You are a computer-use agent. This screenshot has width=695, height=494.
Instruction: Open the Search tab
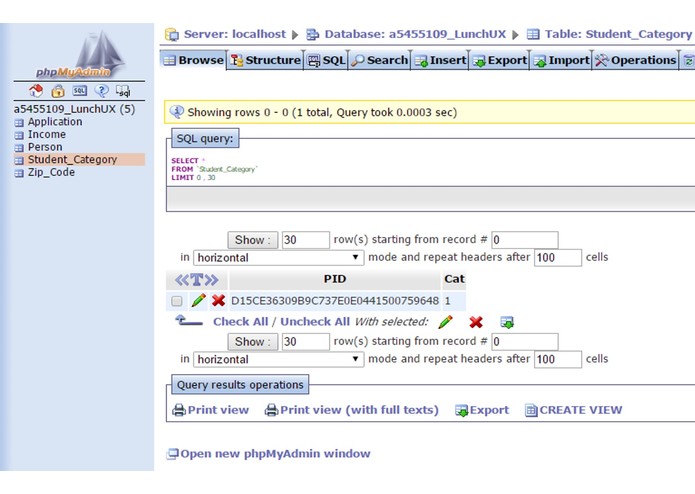click(379, 60)
